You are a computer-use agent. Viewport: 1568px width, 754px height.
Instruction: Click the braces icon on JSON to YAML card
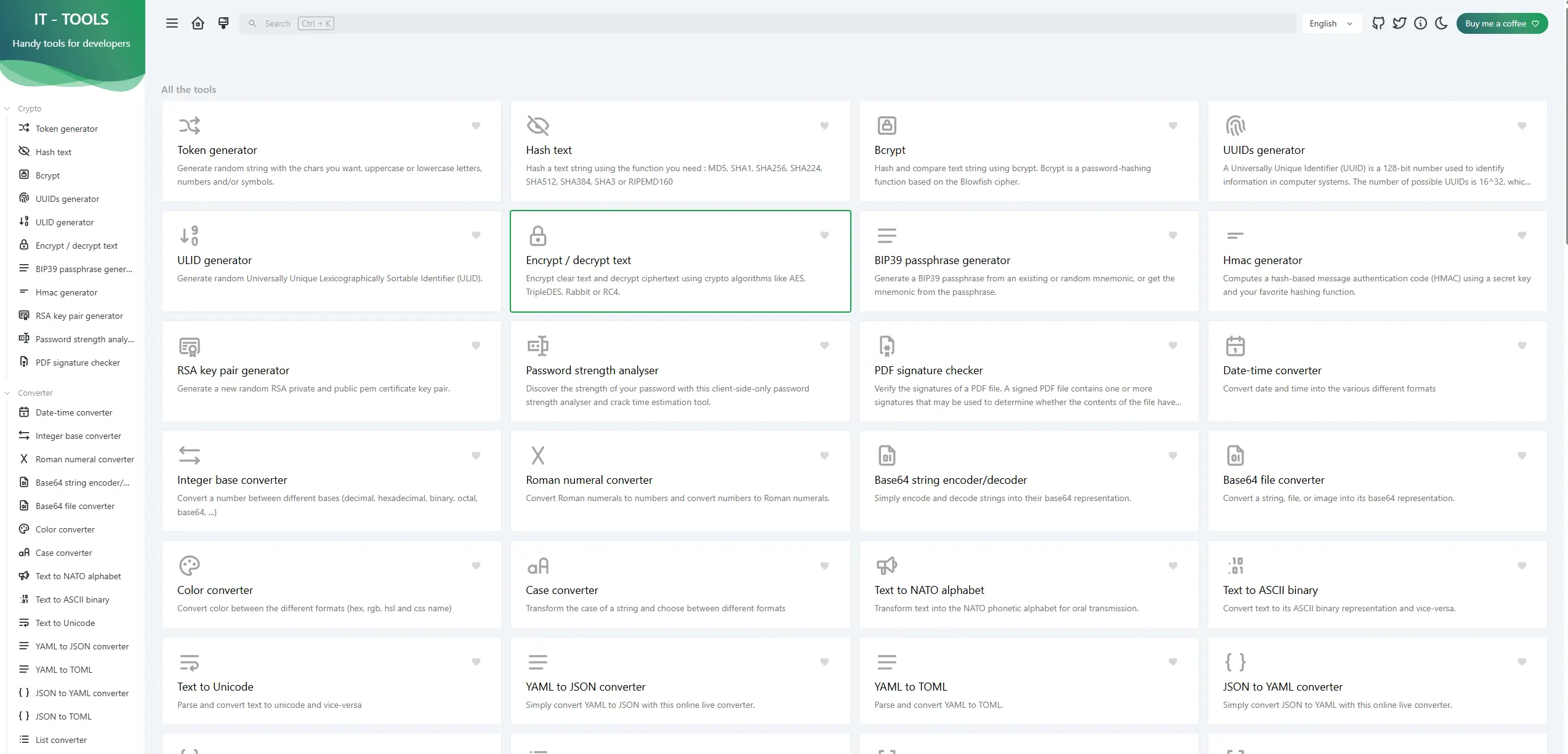pos(1235,662)
